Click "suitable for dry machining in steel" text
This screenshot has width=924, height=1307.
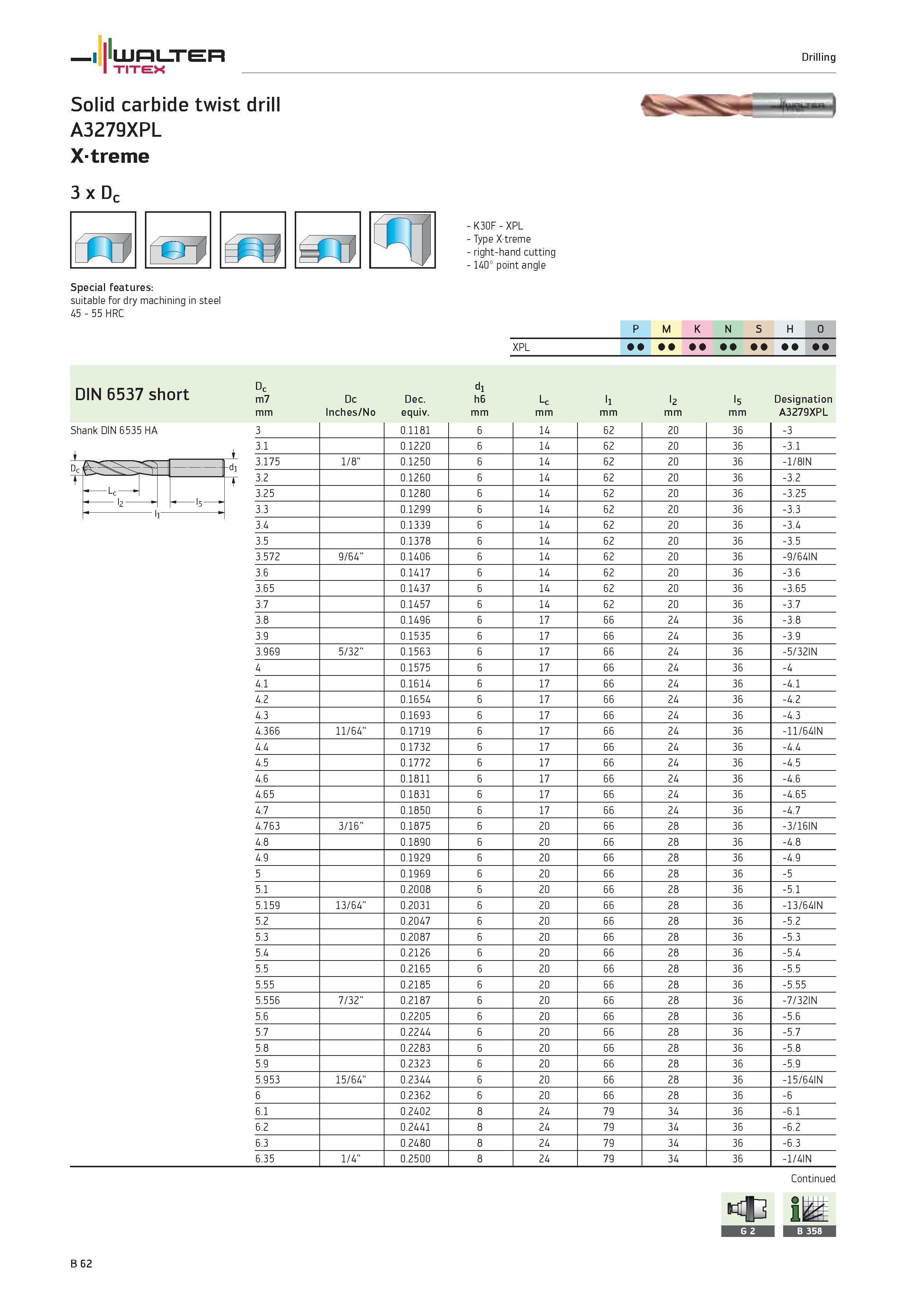(146, 301)
